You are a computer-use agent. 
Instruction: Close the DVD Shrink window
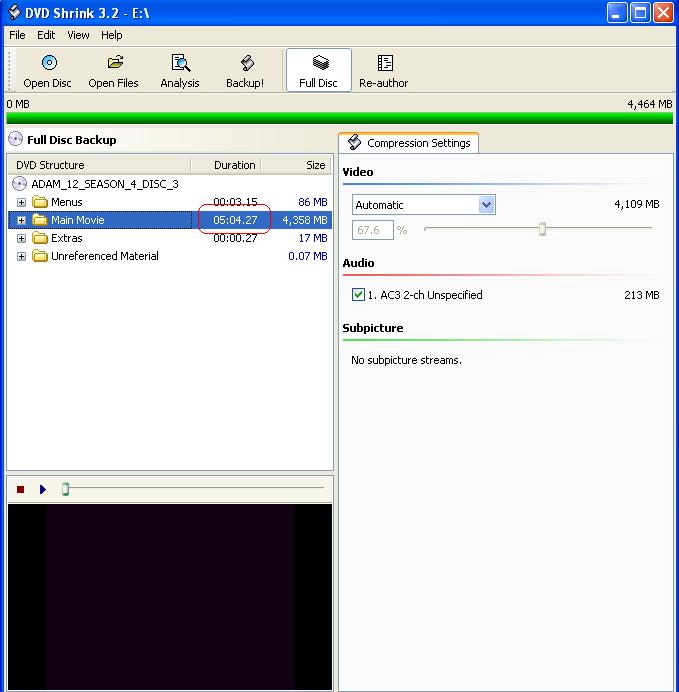pos(663,12)
